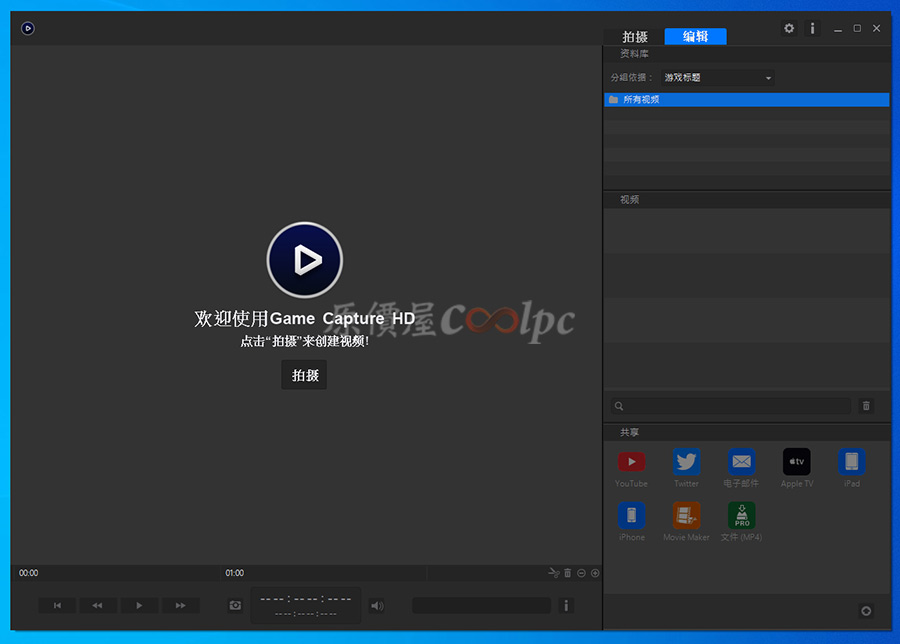Screen dimensions: 900x644
Task: Play the video
Action: (x=139, y=606)
